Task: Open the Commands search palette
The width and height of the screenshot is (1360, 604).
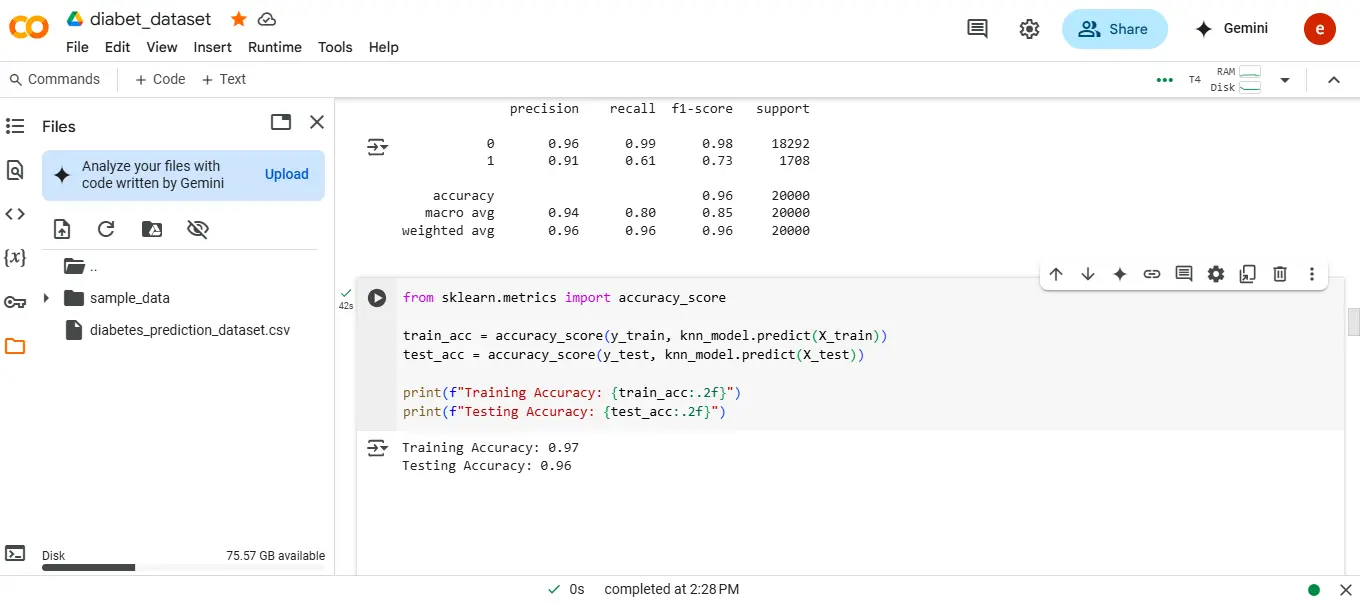Action: [x=55, y=79]
